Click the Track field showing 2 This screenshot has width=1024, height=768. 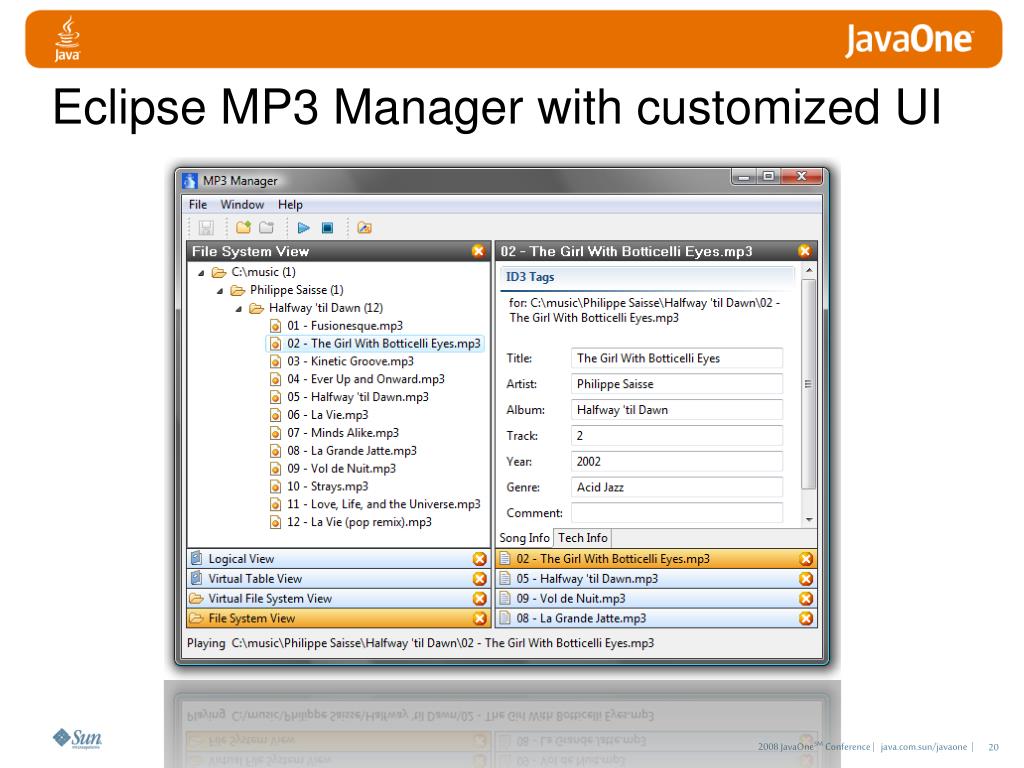(677, 436)
